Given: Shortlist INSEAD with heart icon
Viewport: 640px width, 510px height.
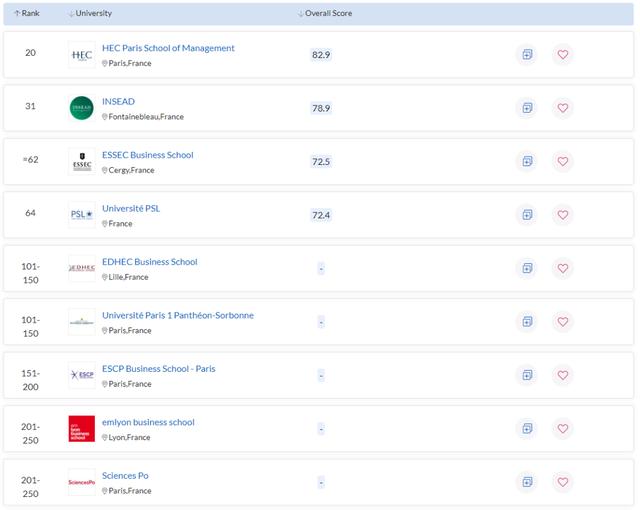Looking at the screenshot, I should tap(563, 108).
